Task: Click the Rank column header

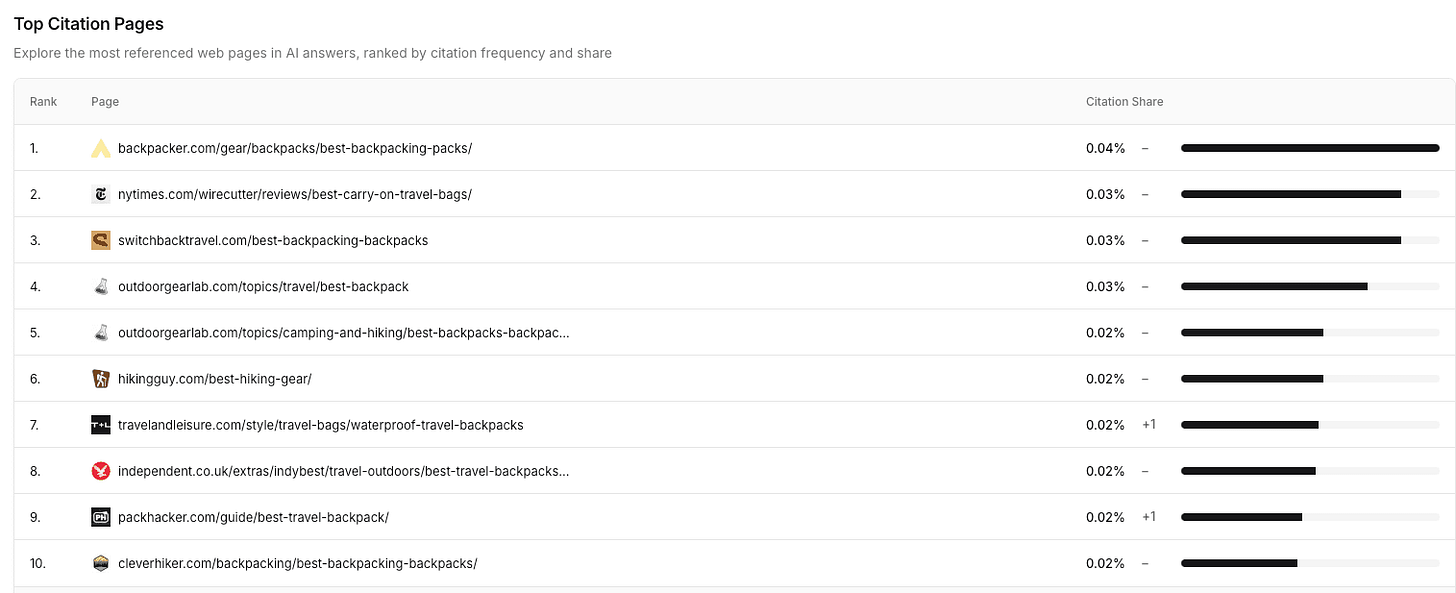Action: coord(43,101)
